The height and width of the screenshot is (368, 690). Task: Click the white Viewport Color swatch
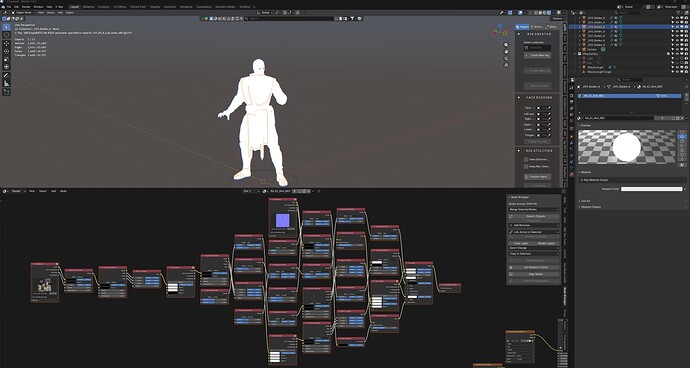click(651, 189)
